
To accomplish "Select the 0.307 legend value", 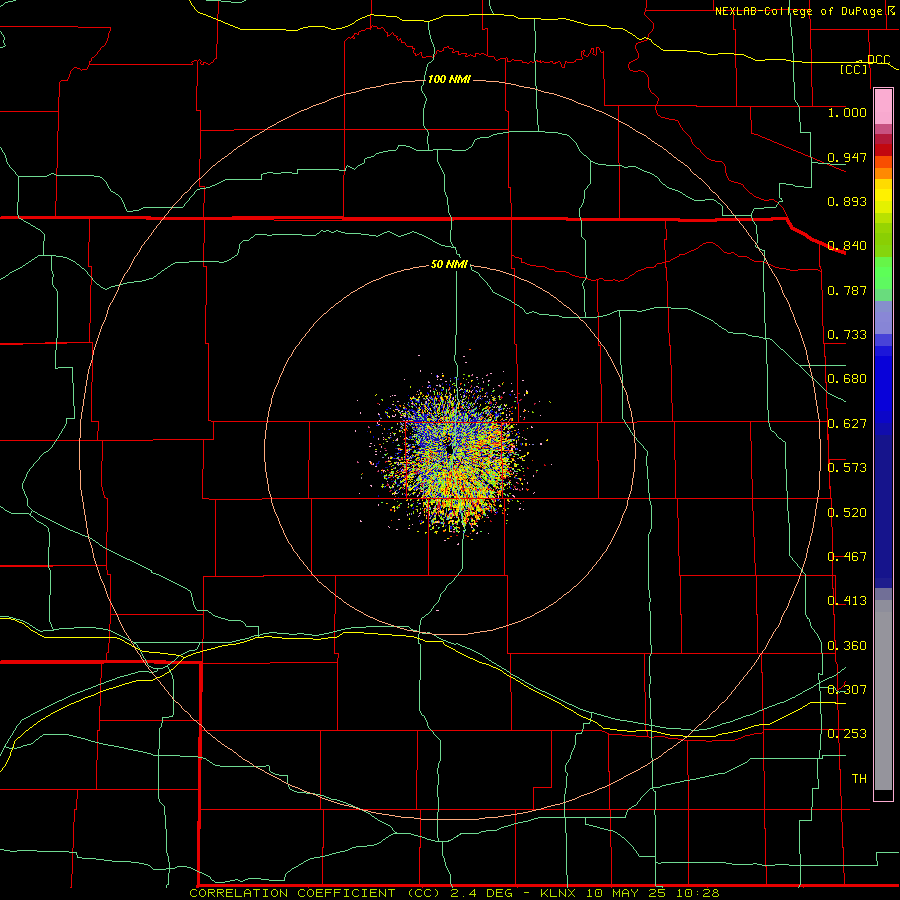I will tap(847, 689).
